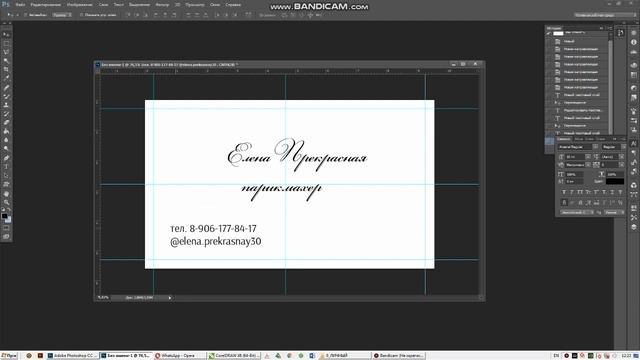Select the Blur tool
Image resolution: width=640 pixels, height=360 pixels.
click(x=6, y=140)
